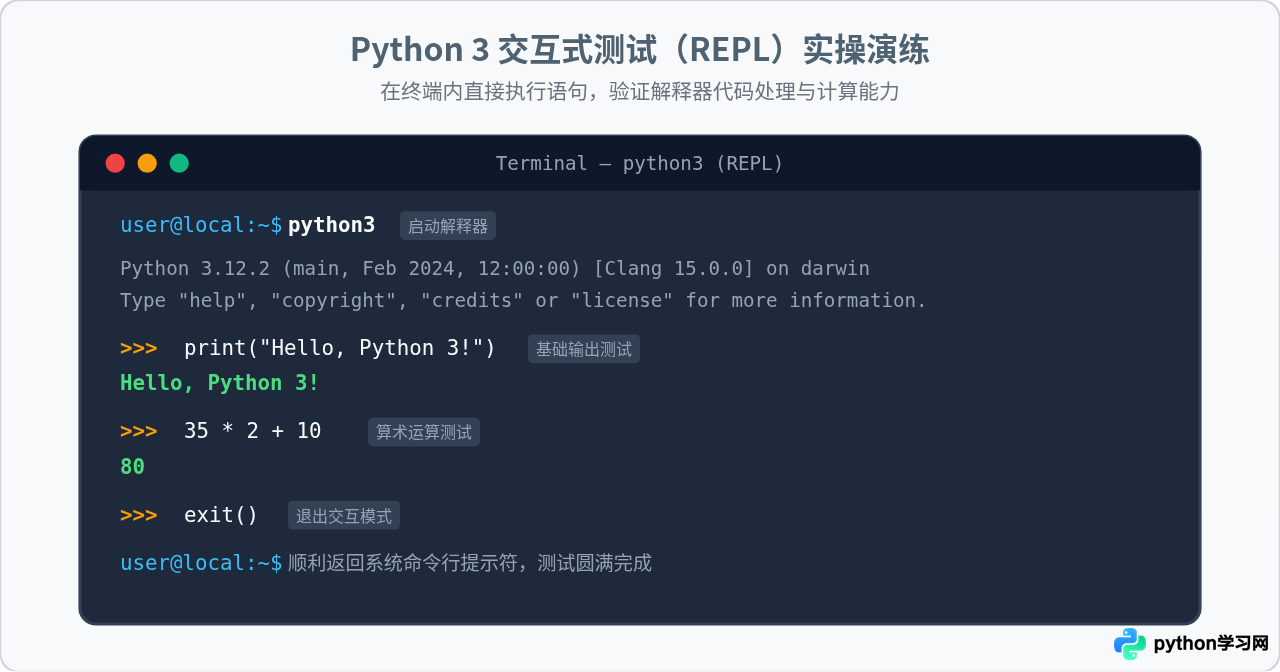Image resolution: width=1280 pixels, height=672 pixels.
Task: Click the last 'user@local:~$' prompt
Action: click(x=201, y=563)
